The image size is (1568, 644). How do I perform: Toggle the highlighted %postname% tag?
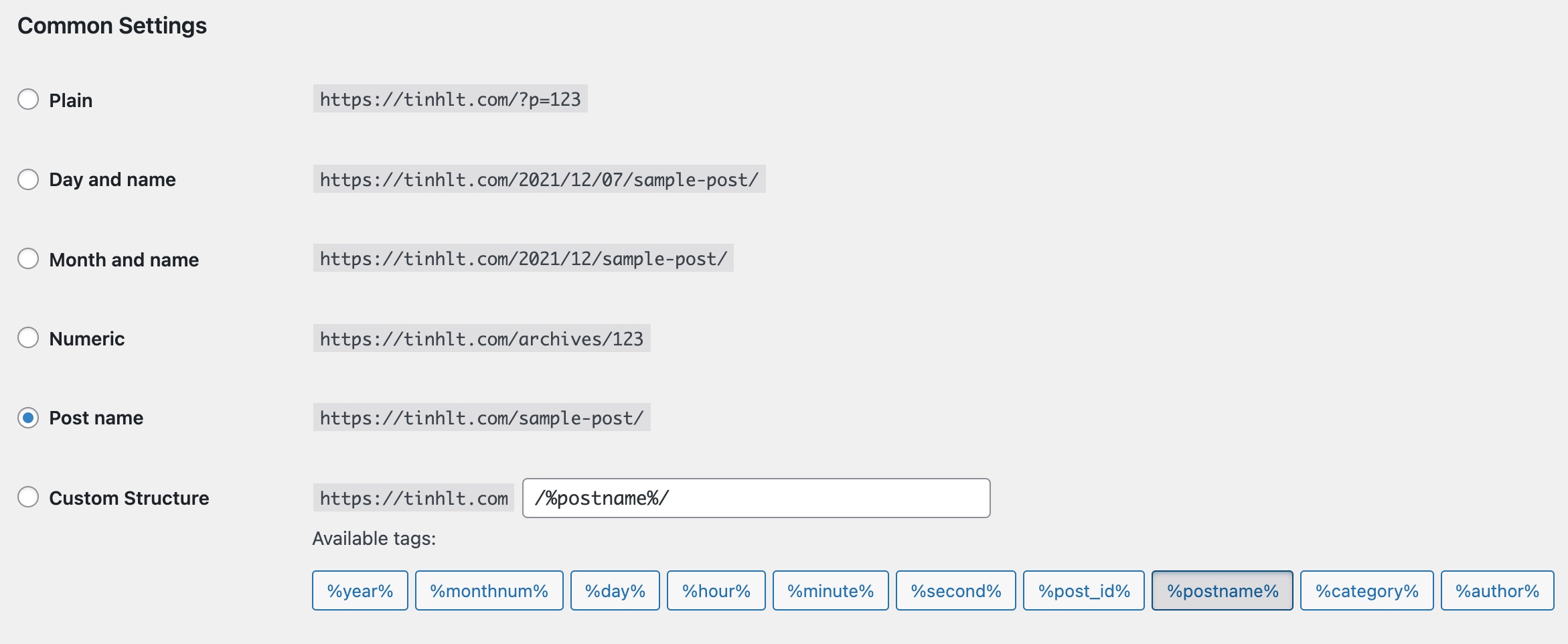click(x=1223, y=590)
